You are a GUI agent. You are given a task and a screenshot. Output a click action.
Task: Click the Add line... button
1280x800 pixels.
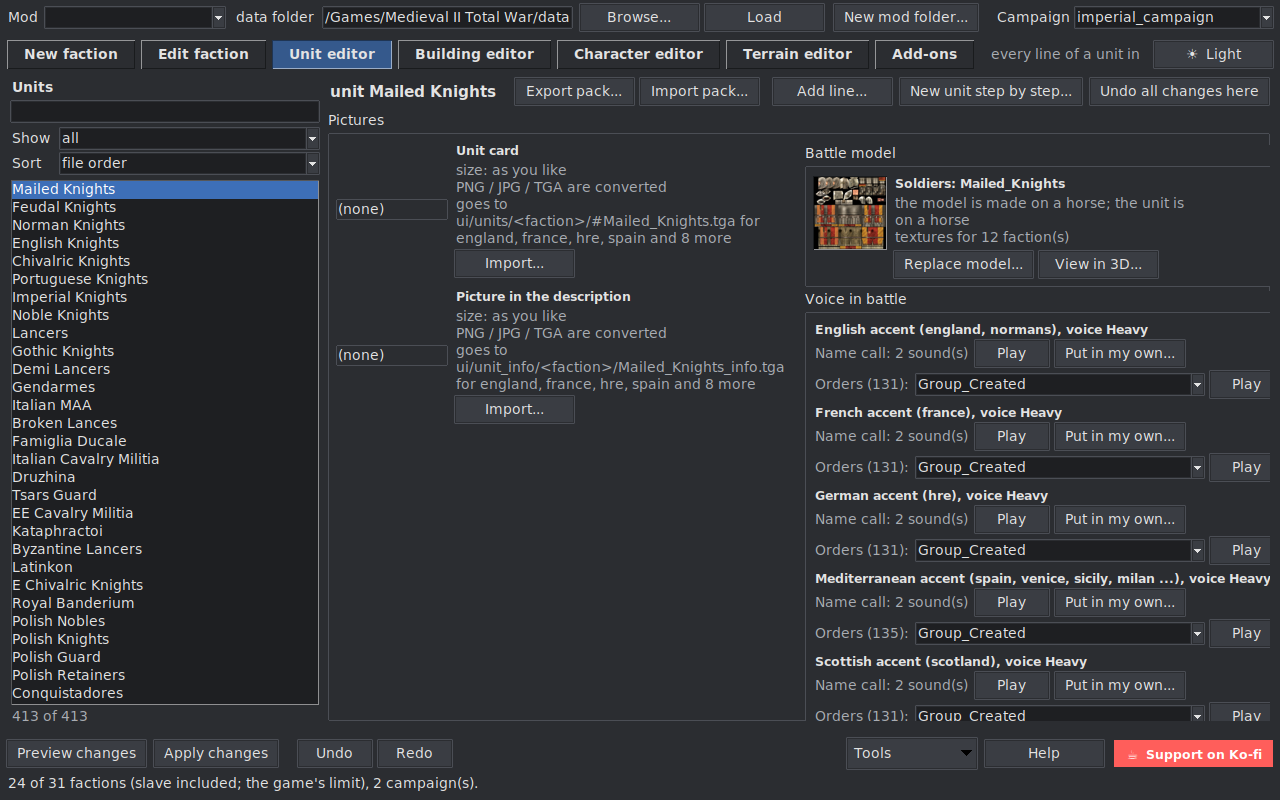point(832,91)
